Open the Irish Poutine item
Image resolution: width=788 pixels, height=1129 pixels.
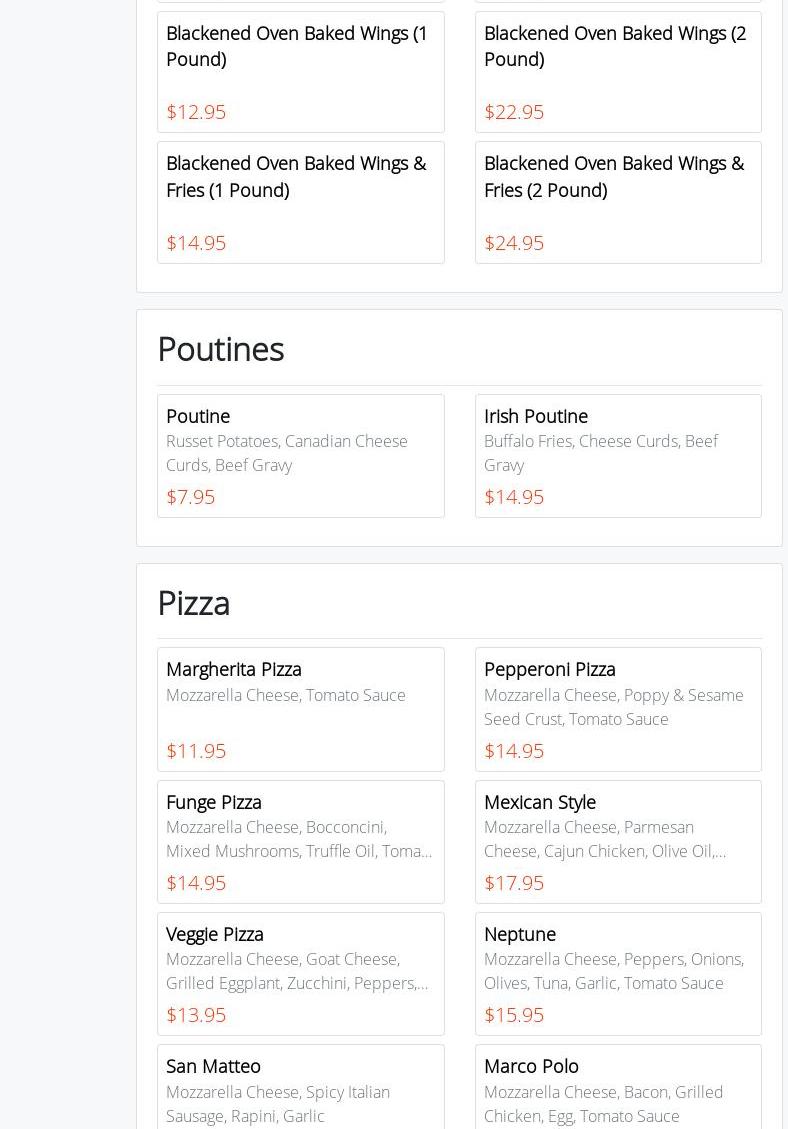point(618,455)
